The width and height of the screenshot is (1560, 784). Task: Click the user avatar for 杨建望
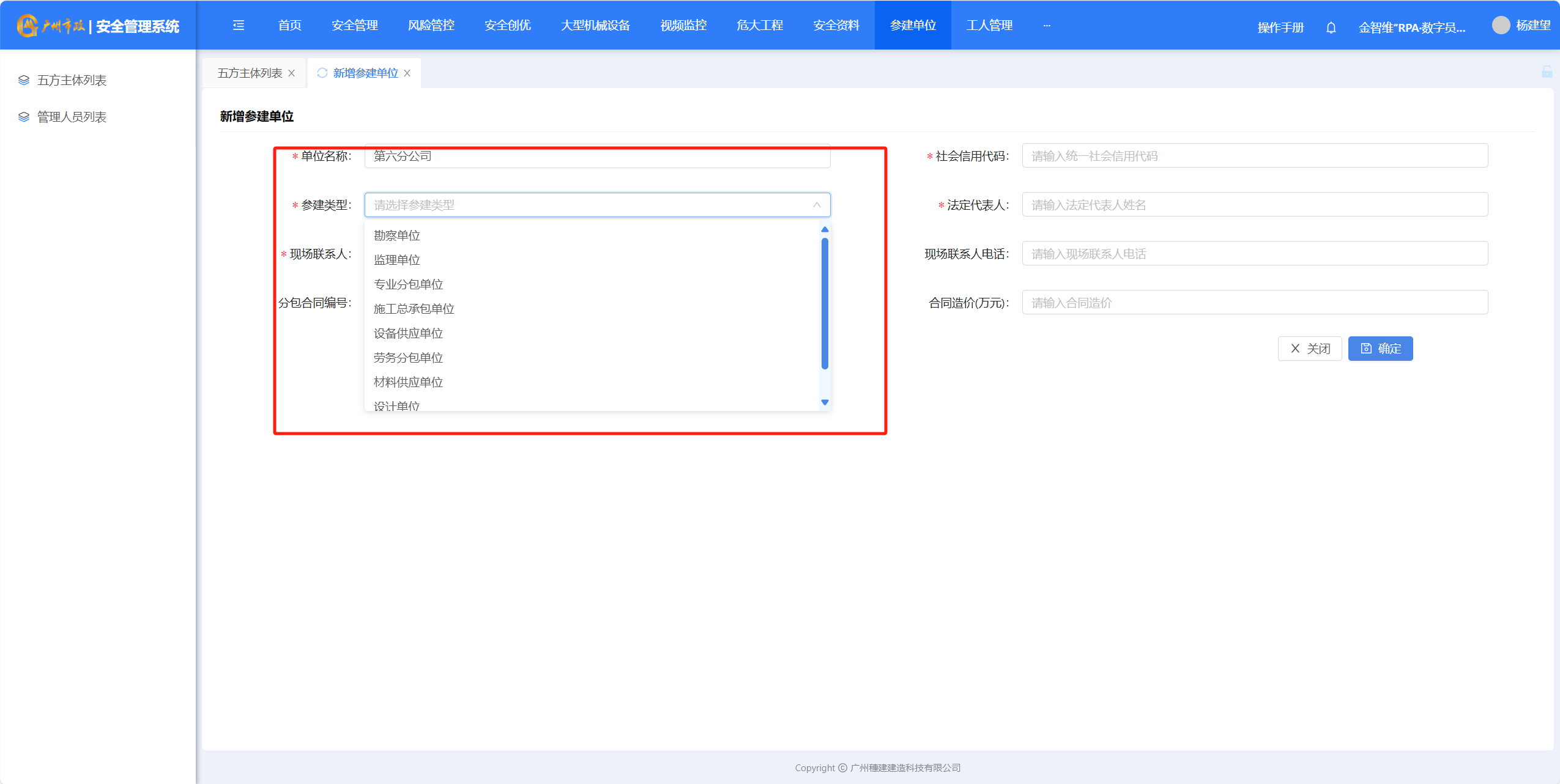tap(1501, 25)
